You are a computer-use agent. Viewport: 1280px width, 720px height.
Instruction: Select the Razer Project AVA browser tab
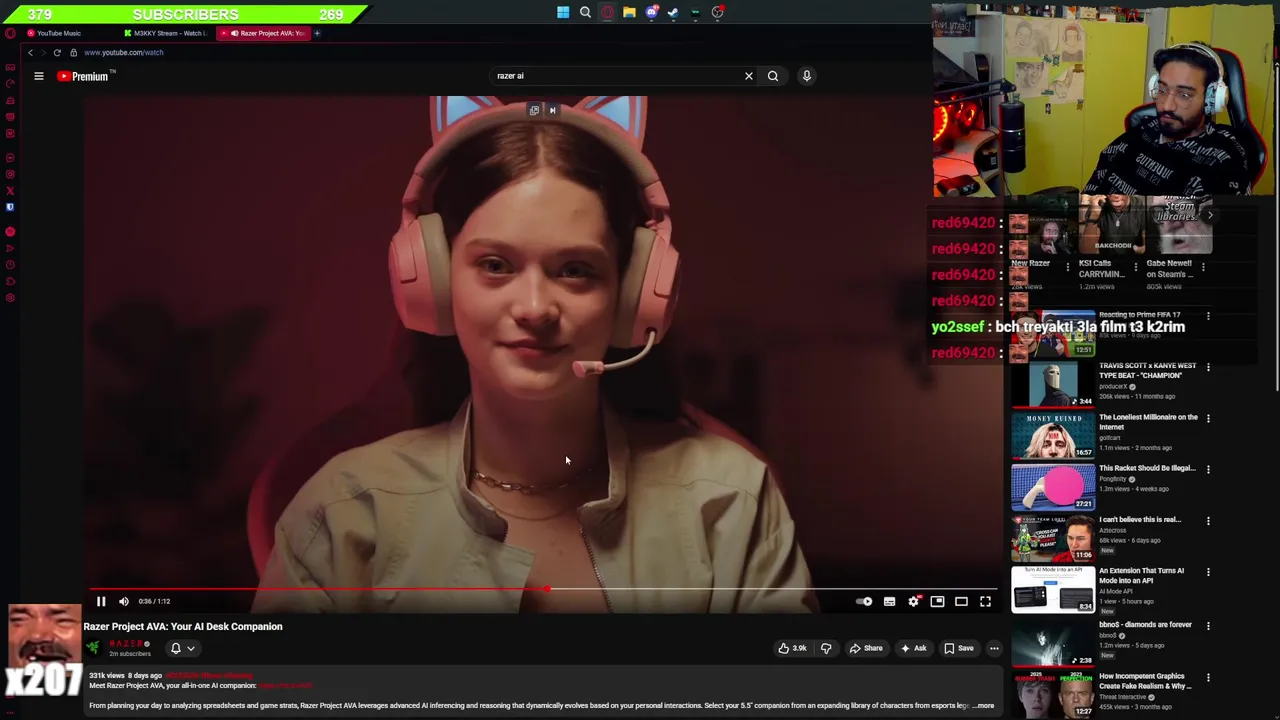coord(265,33)
